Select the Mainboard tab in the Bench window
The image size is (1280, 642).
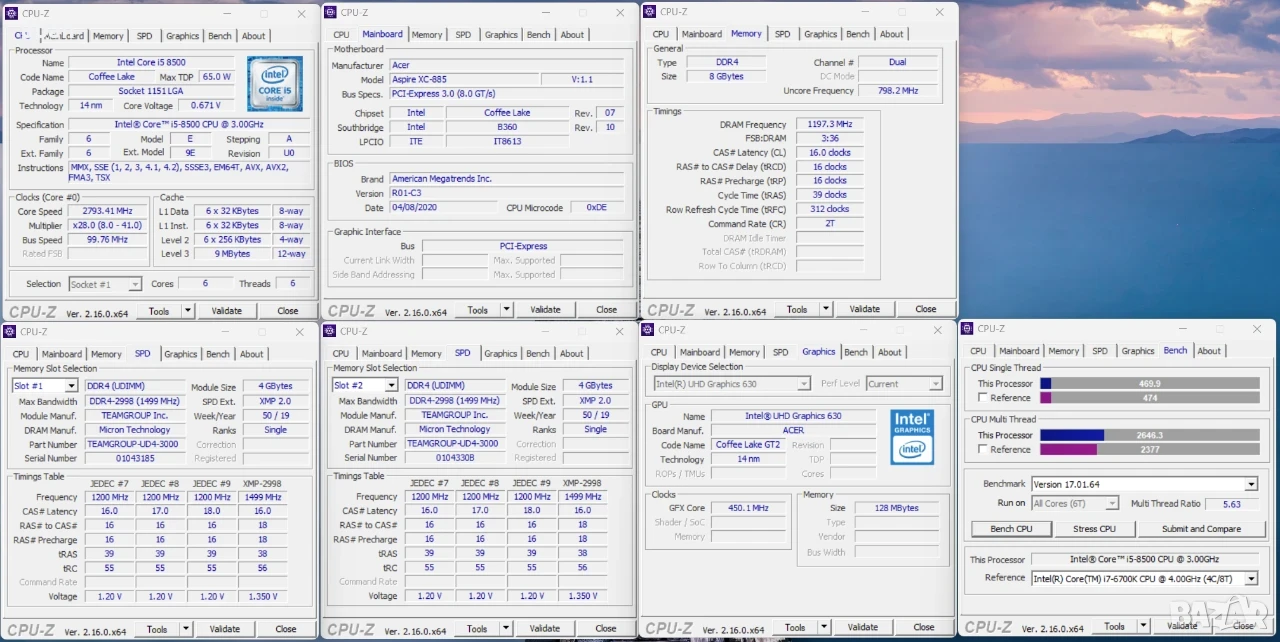pos(1019,351)
